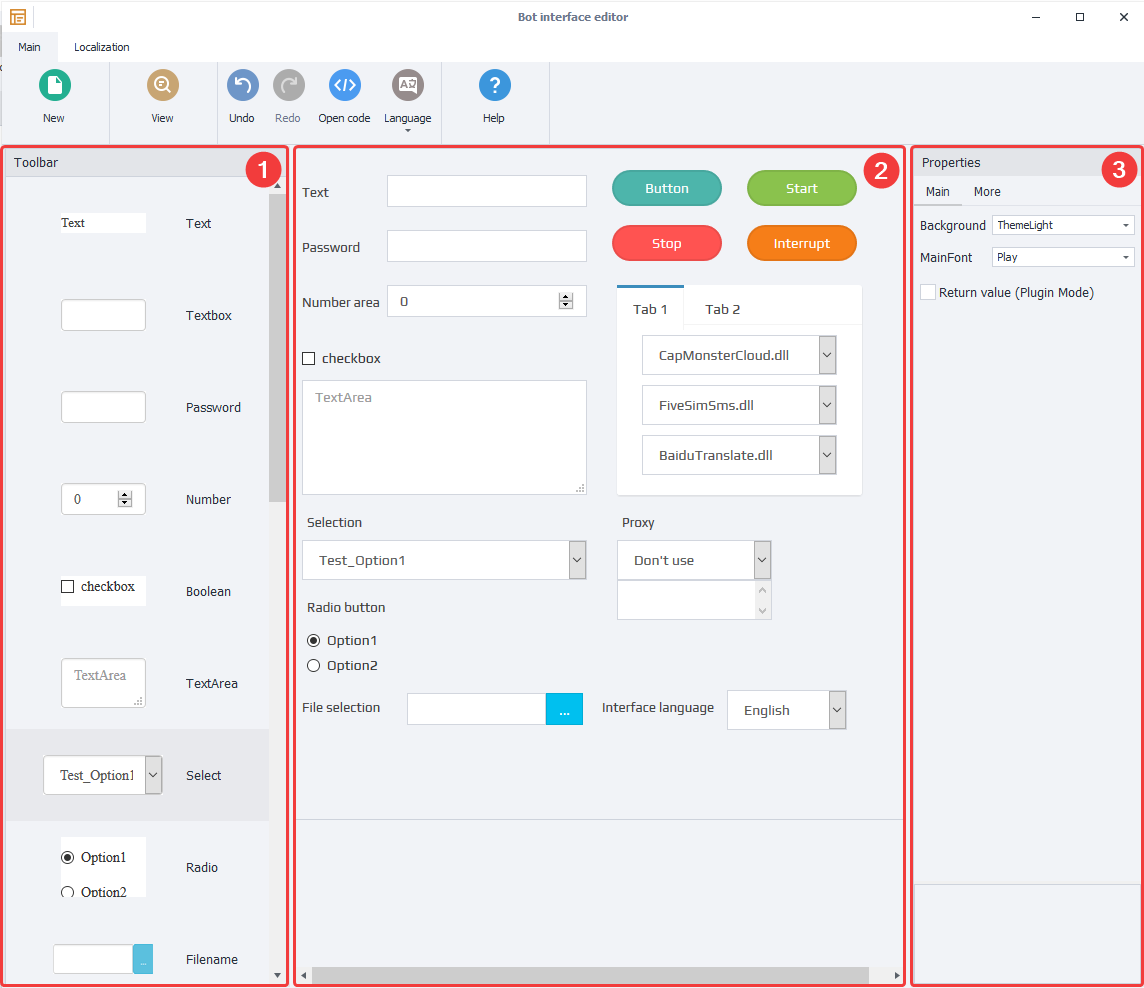Open the Interface language dropdown

tap(837, 710)
